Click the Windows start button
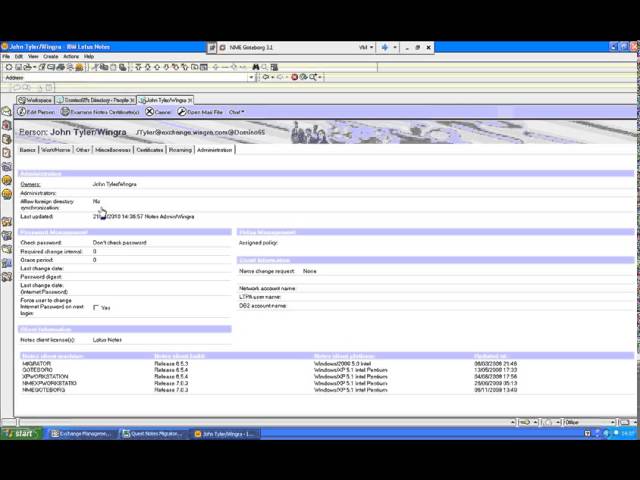 coord(21,433)
